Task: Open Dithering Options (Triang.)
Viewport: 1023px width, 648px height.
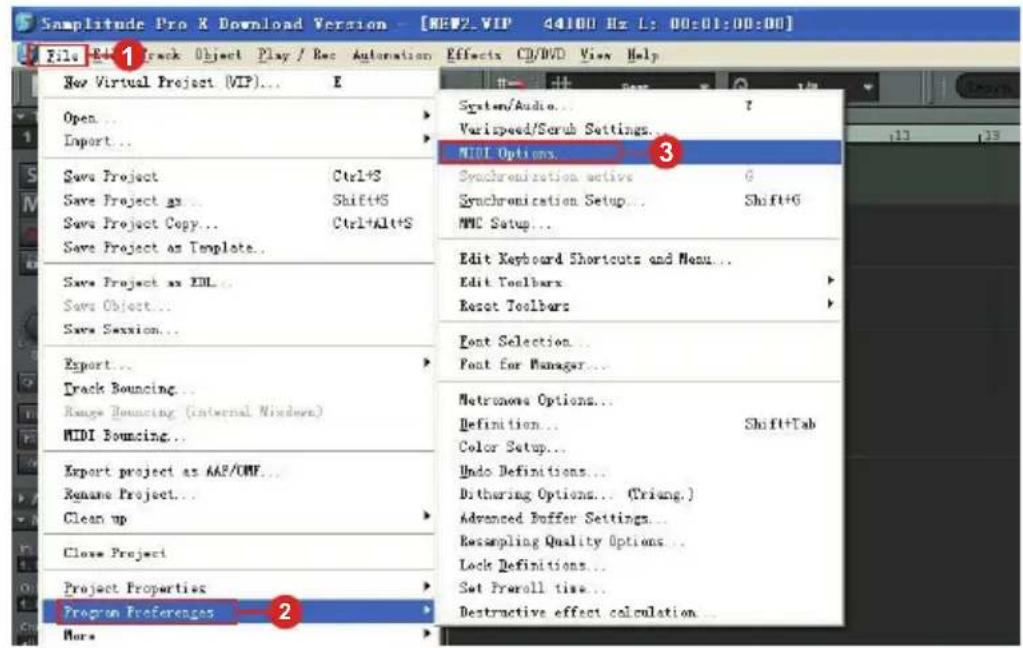Action: (x=641, y=495)
